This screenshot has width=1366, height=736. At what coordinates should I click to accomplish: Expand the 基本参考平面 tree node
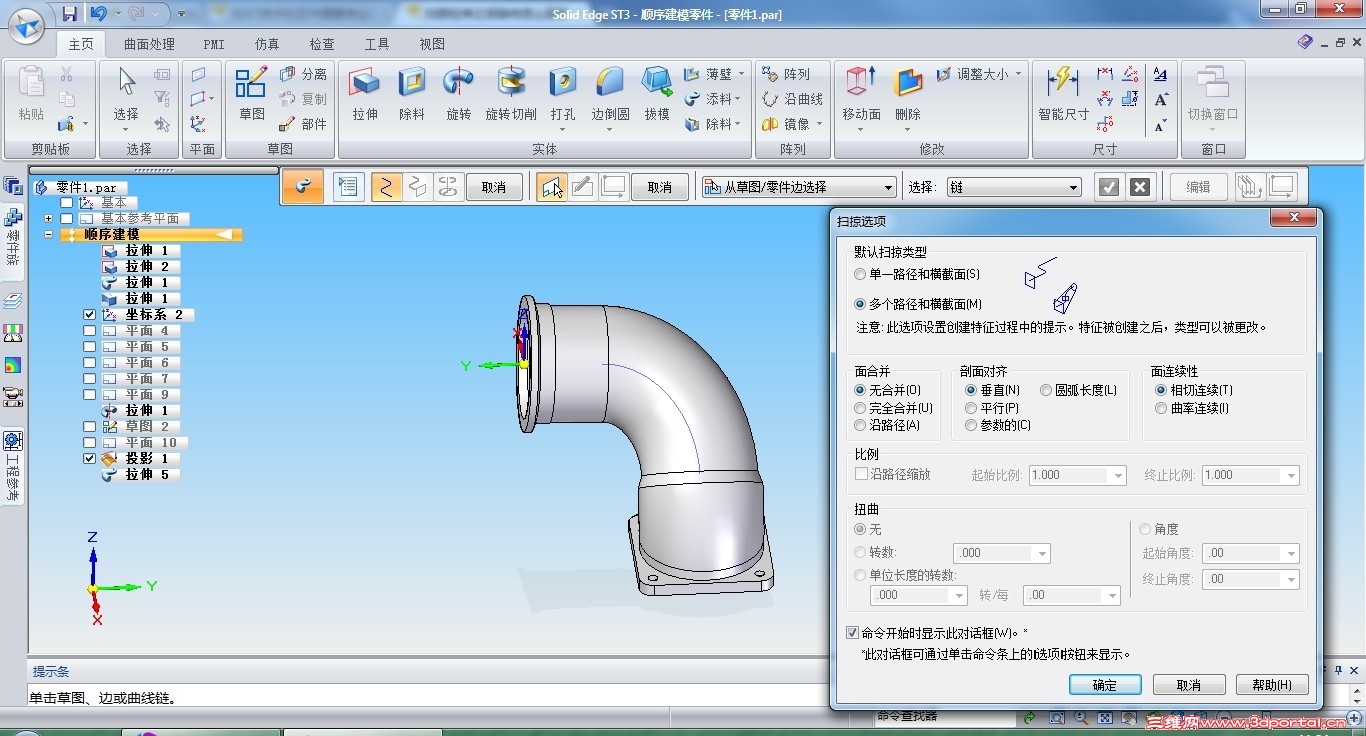(48, 218)
